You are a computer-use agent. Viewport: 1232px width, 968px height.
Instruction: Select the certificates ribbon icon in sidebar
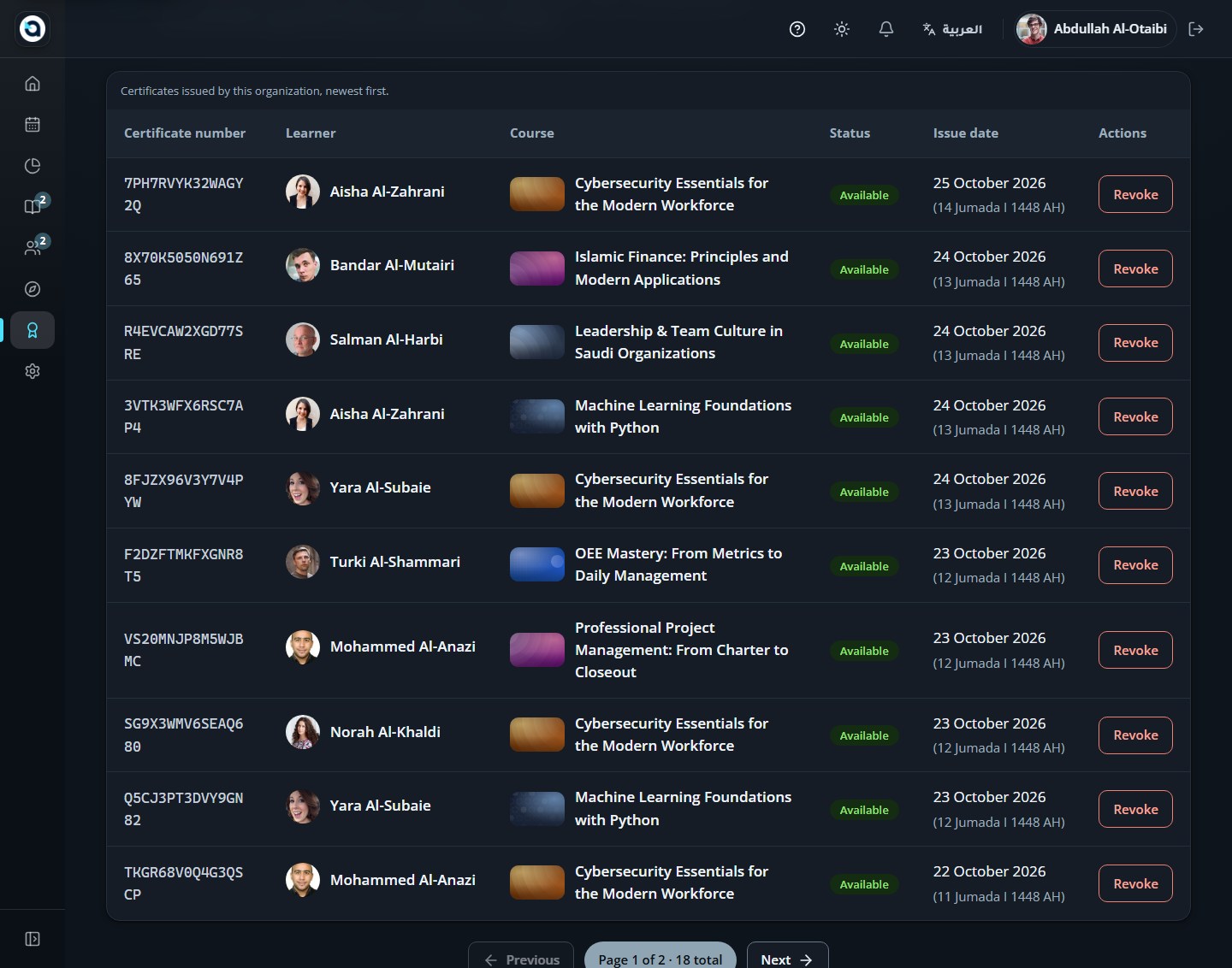(x=33, y=330)
